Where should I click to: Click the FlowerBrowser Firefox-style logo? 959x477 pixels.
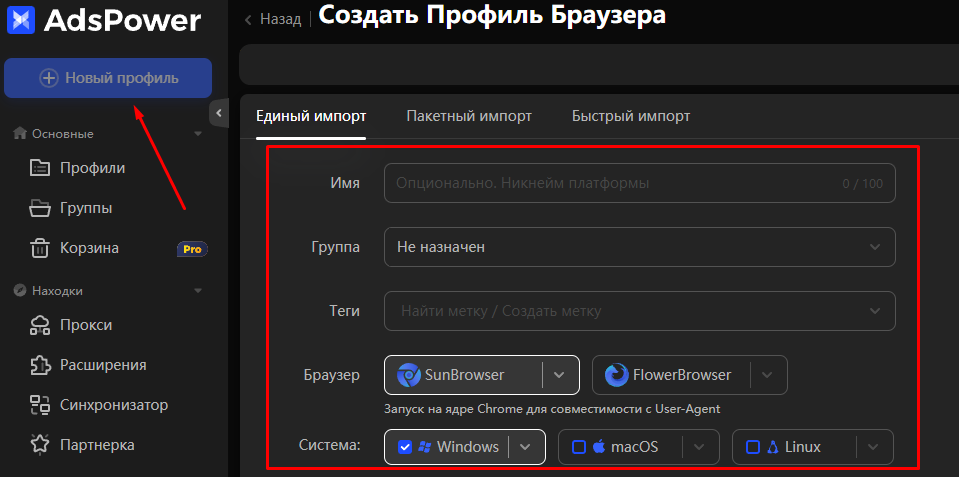click(x=616, y=375)
